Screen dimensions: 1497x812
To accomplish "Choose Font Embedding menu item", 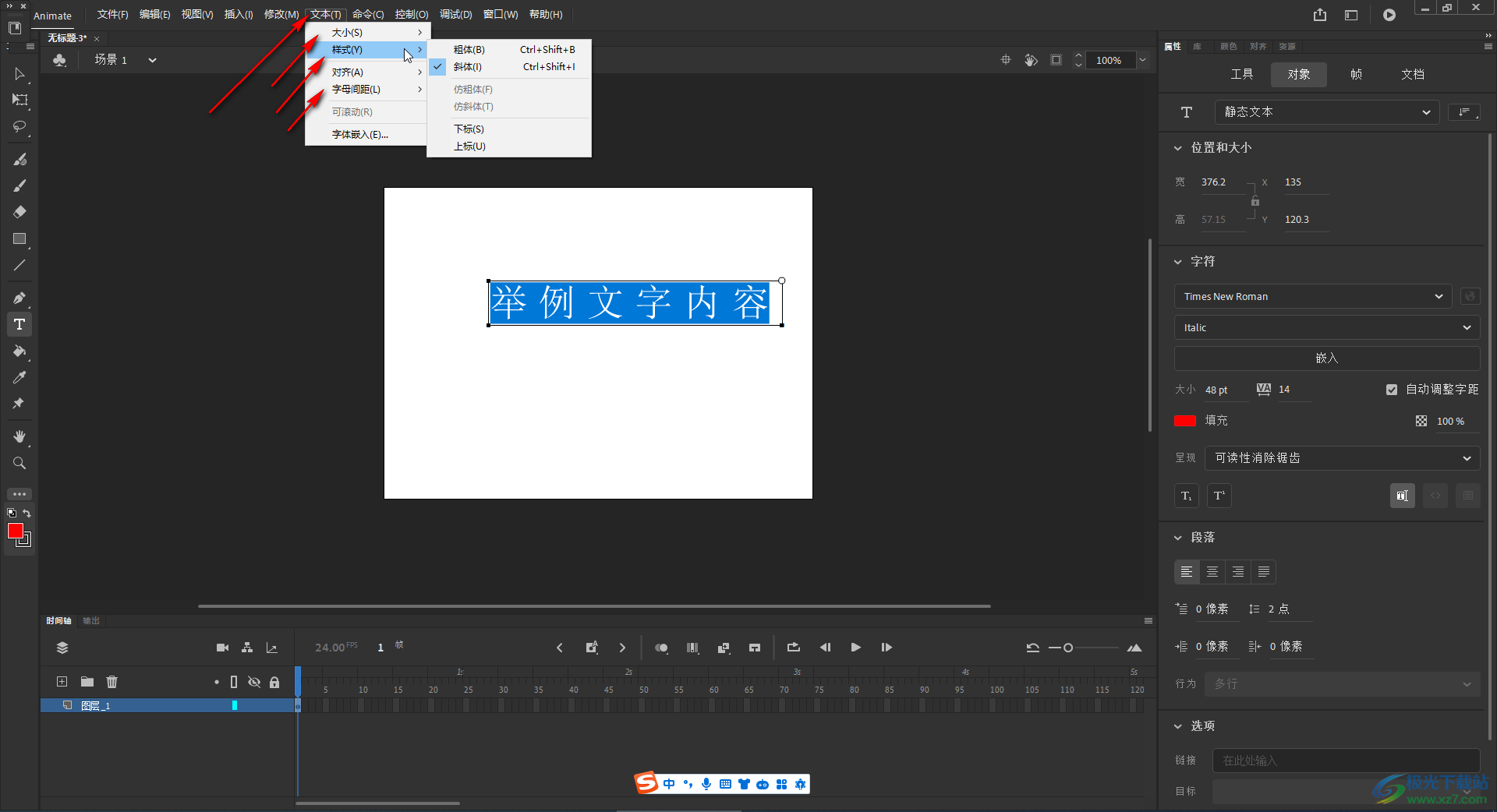I will coord(366,135).
